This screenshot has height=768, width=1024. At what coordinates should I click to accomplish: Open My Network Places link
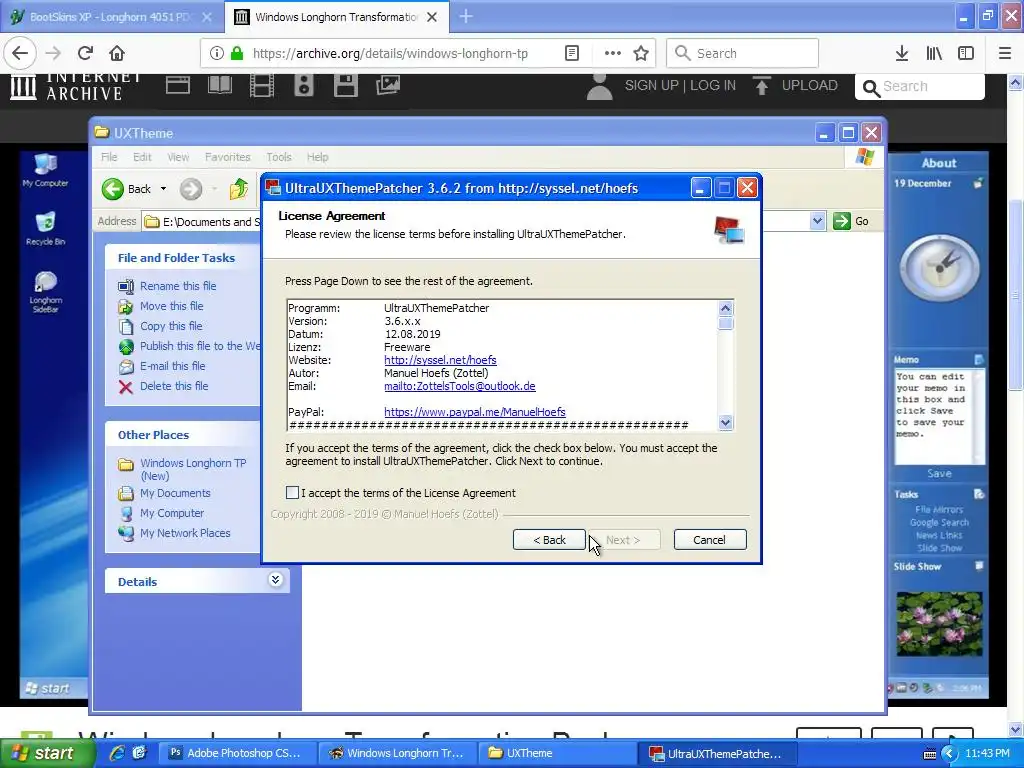point(185,533)
